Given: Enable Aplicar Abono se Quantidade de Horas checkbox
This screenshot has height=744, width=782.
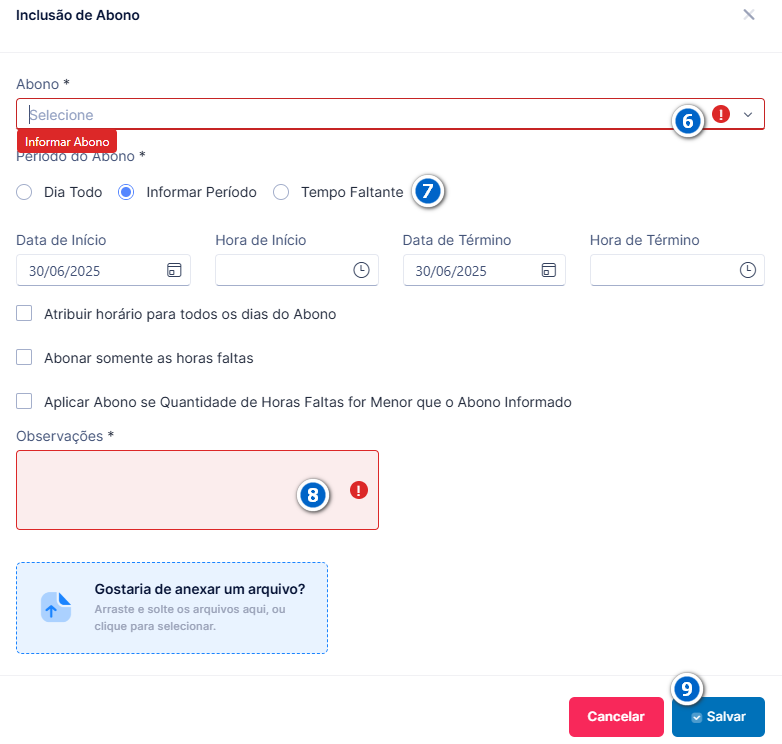Looking at the screenshot, I should 24,401.
